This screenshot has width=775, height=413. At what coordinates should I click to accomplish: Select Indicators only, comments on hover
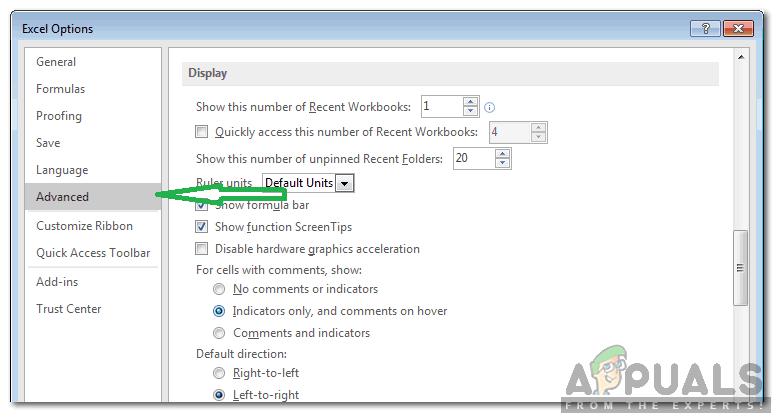pos(219,311)
